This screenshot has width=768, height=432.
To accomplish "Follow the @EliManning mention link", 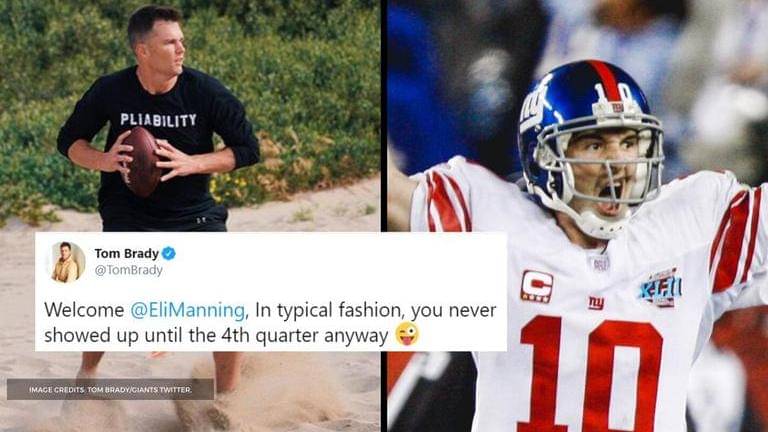I will point(188,310).
